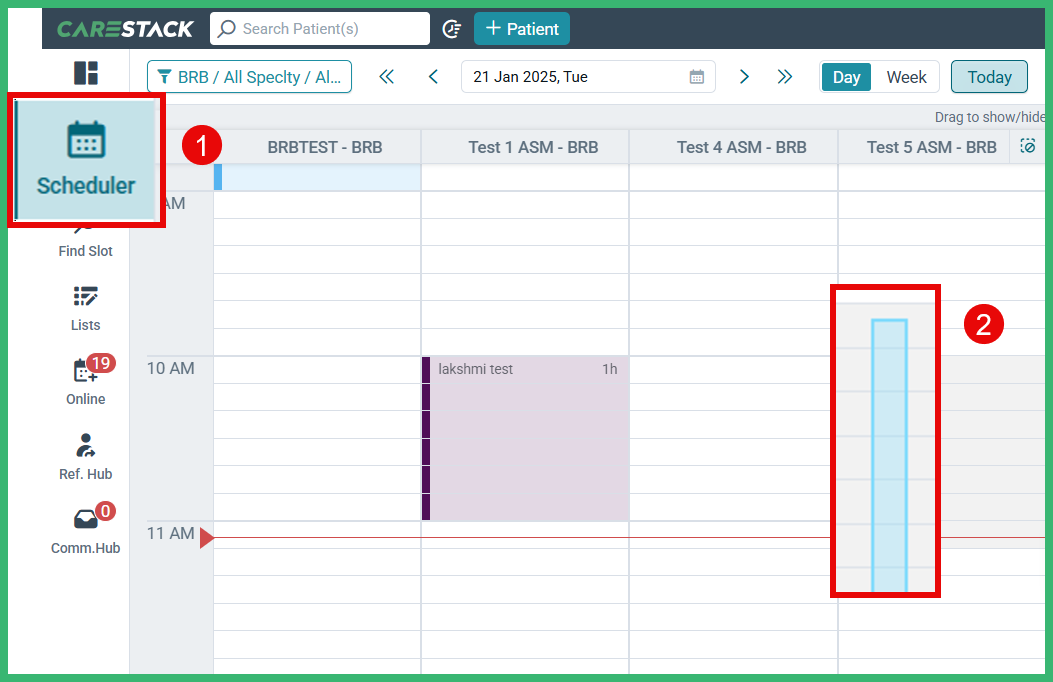This screenshot has height=682, width=1053.
Task: Click the dashboard grid icon top left
Action: 86,73
